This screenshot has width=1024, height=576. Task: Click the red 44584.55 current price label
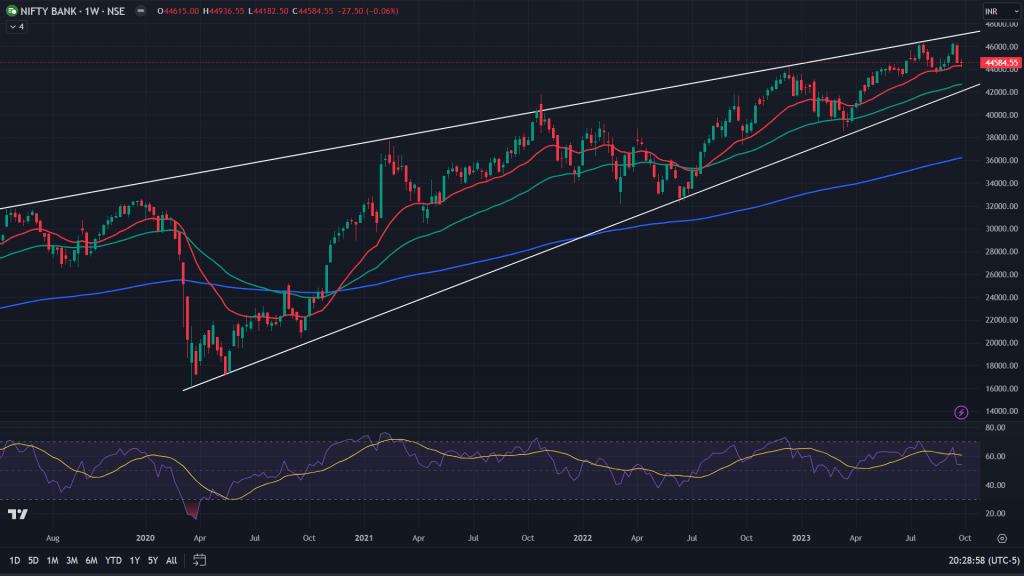pos(1001,62)
